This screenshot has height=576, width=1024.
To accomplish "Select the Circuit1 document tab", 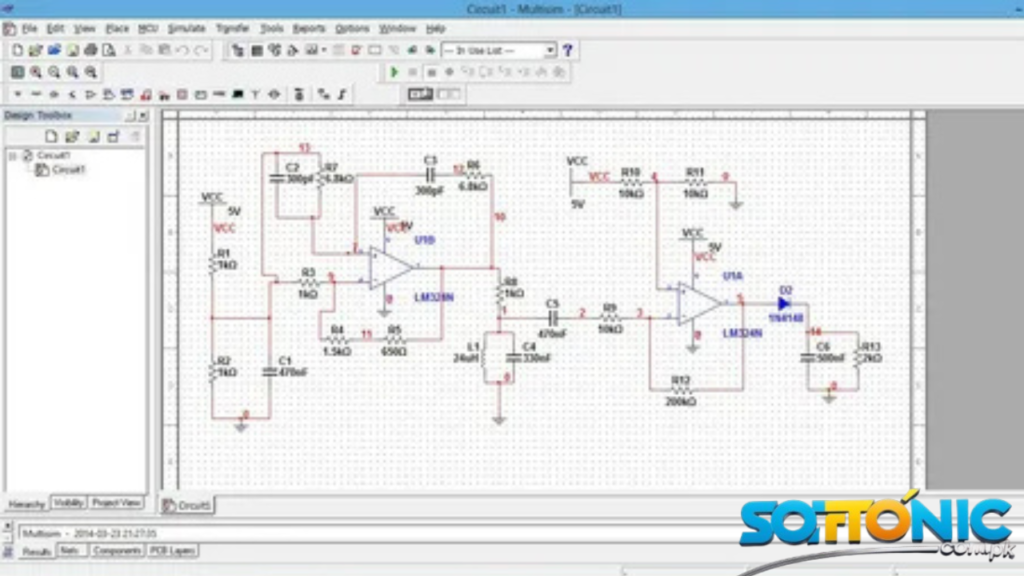I will (x=188, y=505).
